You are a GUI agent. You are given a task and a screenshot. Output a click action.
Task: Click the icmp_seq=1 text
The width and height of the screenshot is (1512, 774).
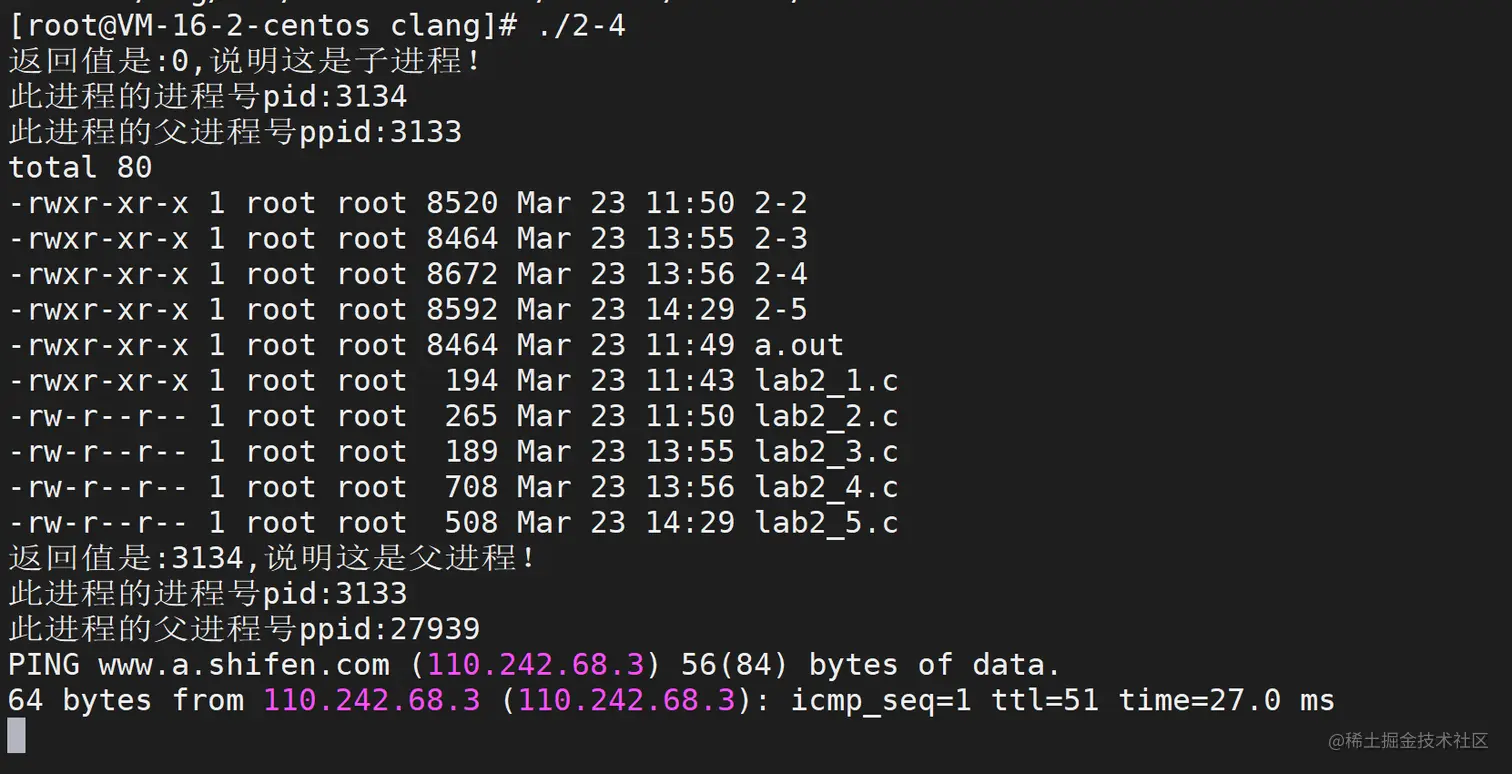tap(881, 701)
